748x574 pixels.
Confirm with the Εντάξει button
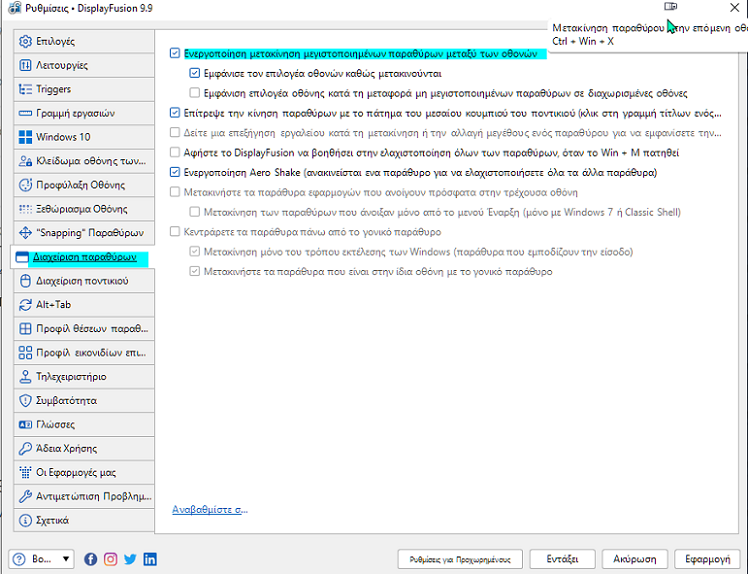(x=562, y=559)
